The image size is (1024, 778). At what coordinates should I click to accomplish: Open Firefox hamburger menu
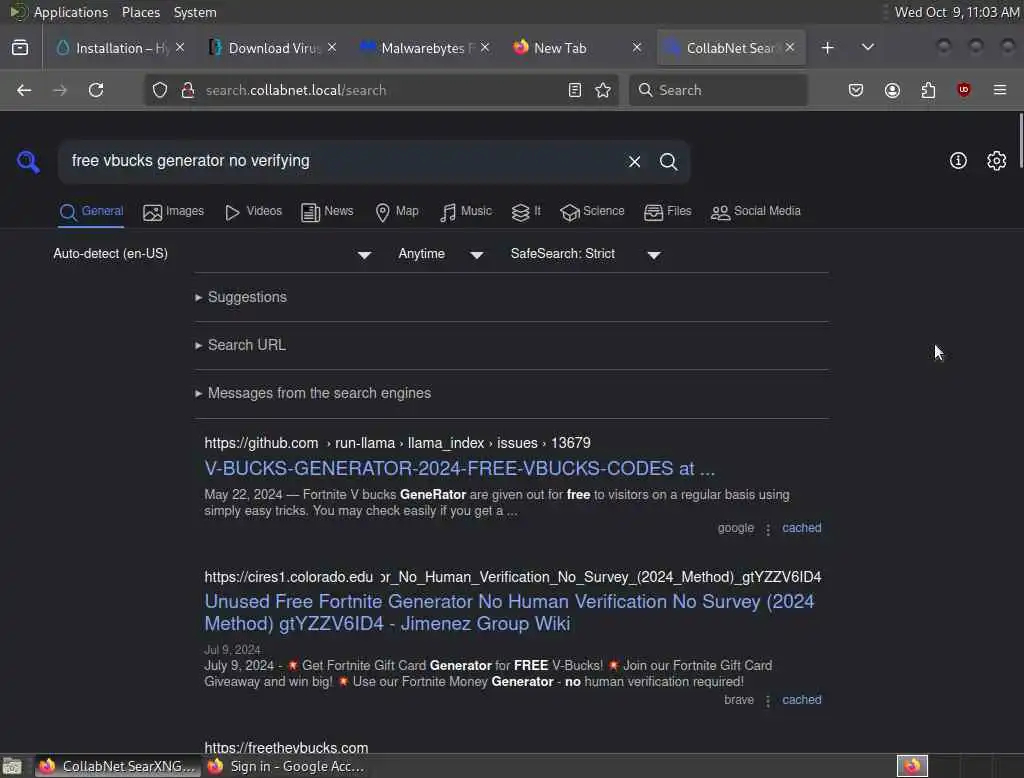[x=1000, y=90]
